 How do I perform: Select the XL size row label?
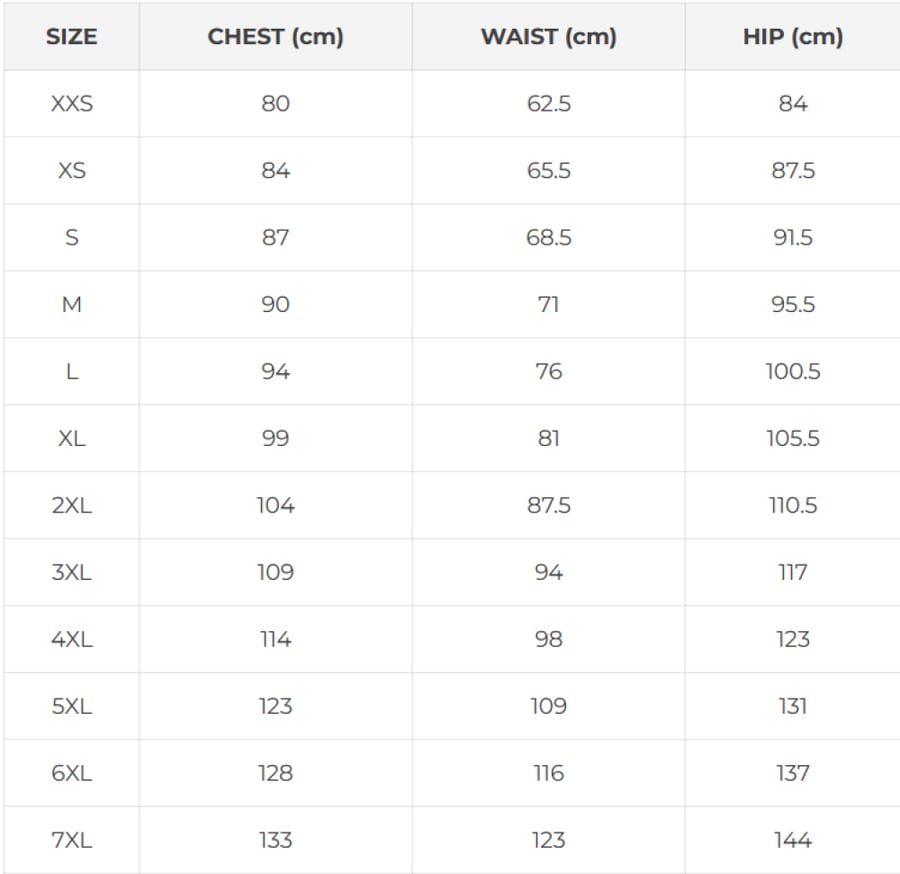72,438
